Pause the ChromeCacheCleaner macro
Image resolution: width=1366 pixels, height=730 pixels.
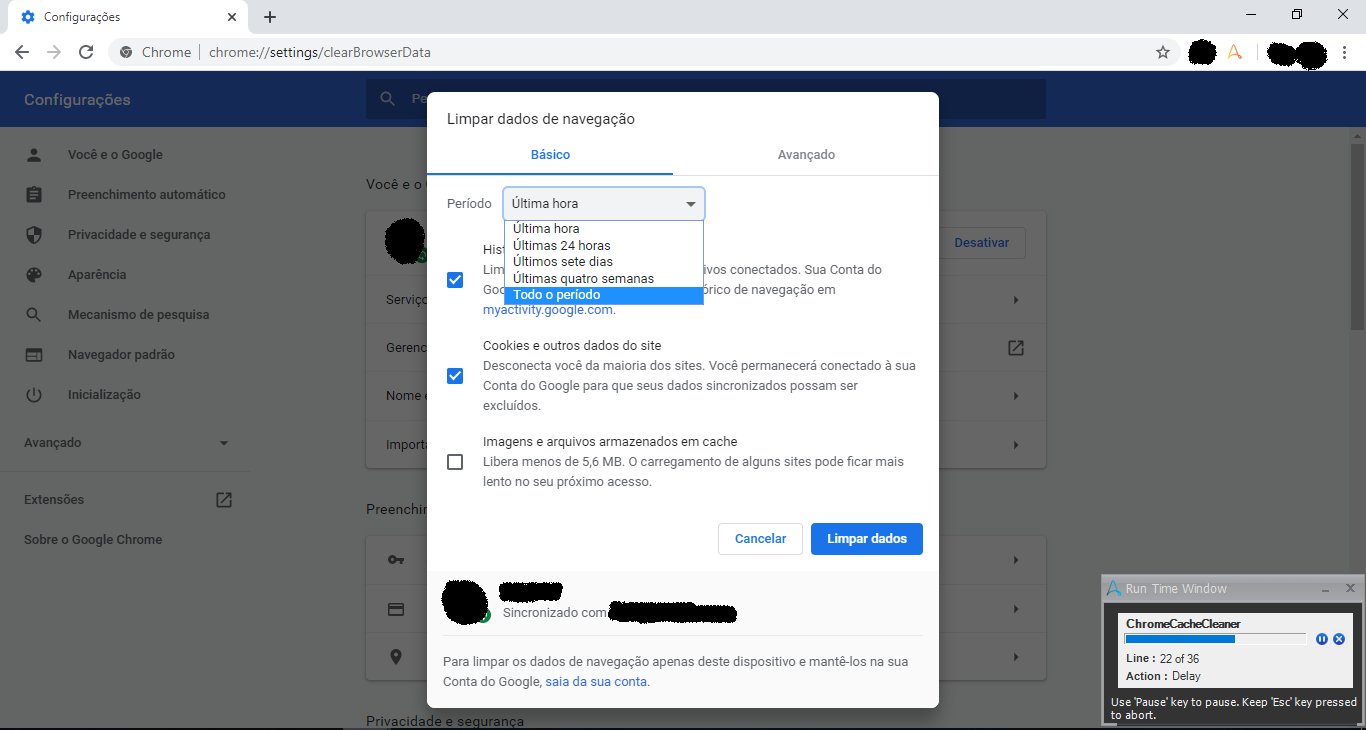point(1322,639)
